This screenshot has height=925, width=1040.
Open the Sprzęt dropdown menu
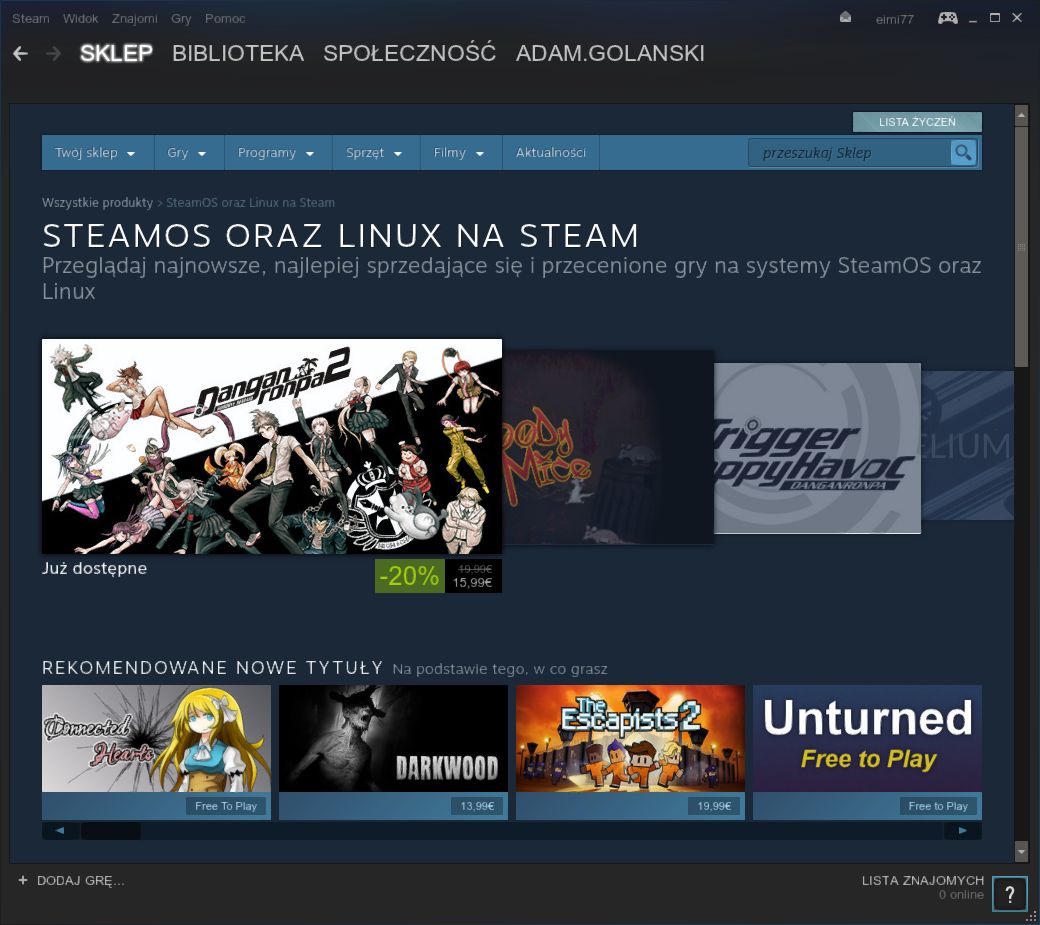(x=376, y=153)
